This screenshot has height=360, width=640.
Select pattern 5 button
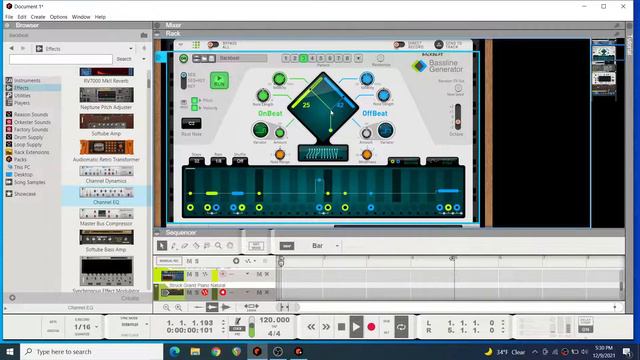click(321, 58)
